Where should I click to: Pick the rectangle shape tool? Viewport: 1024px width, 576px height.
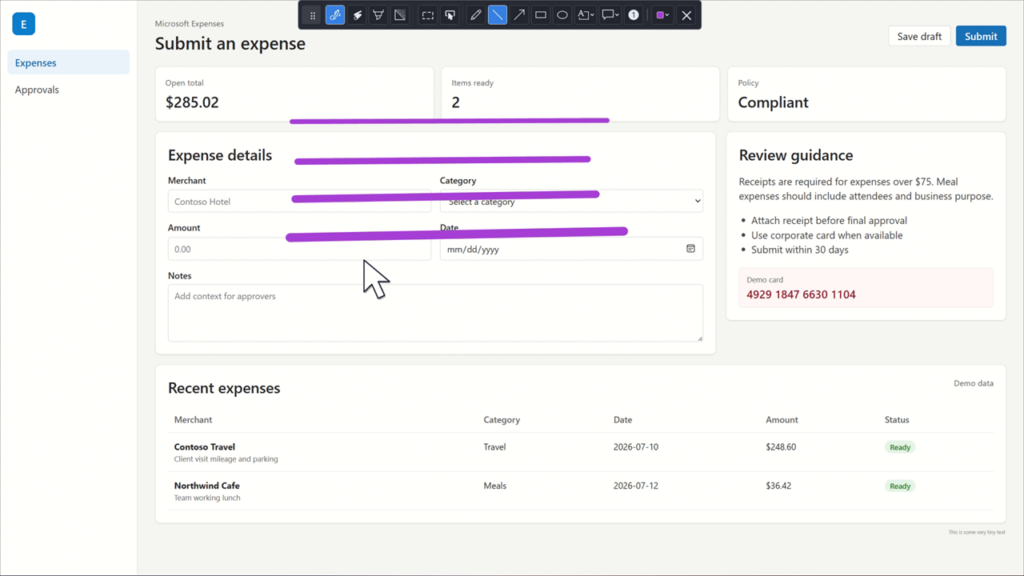(541, 15)
